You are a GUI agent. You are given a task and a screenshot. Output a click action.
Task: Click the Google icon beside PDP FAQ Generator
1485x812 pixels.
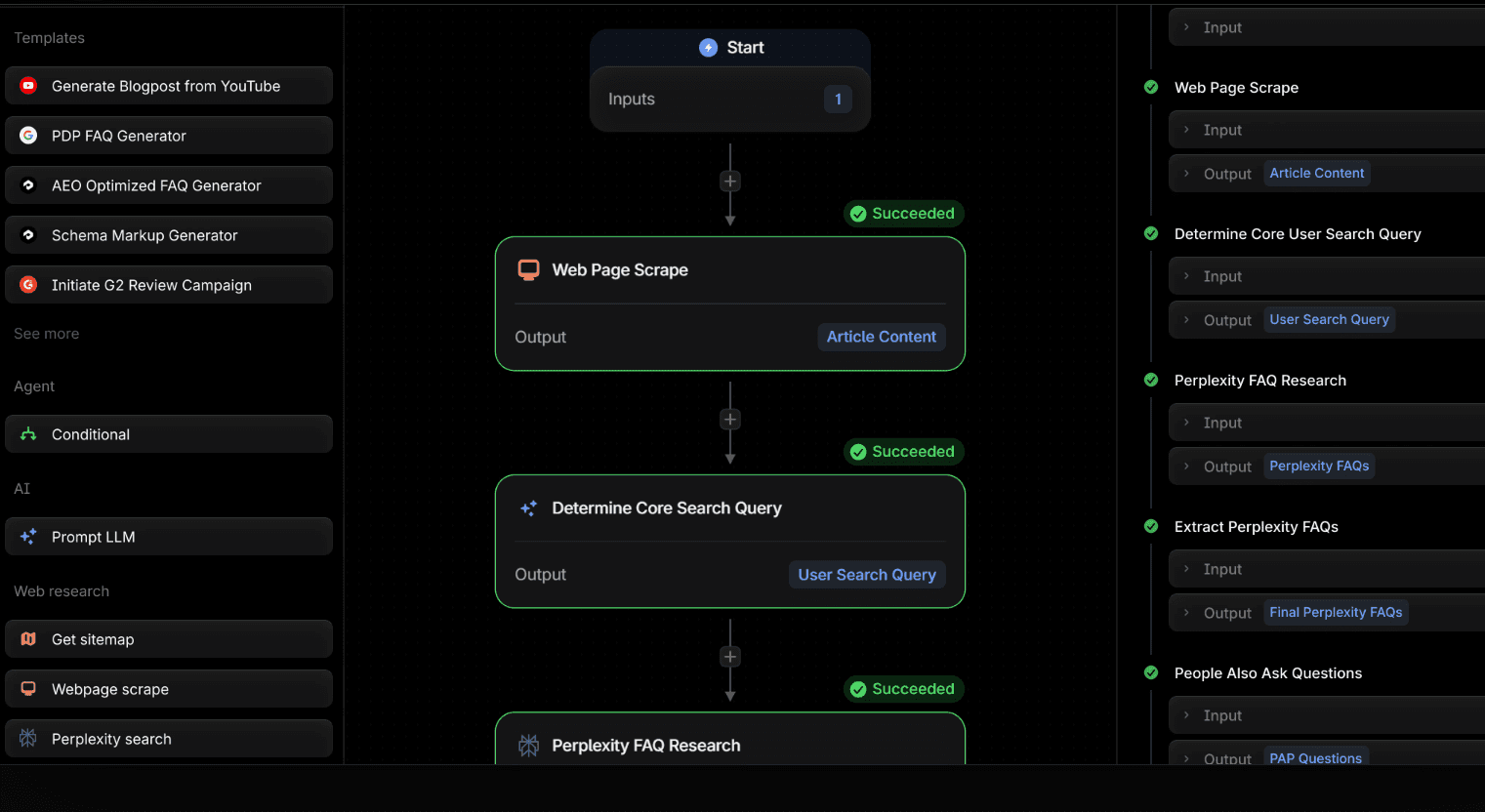[28, 136]
